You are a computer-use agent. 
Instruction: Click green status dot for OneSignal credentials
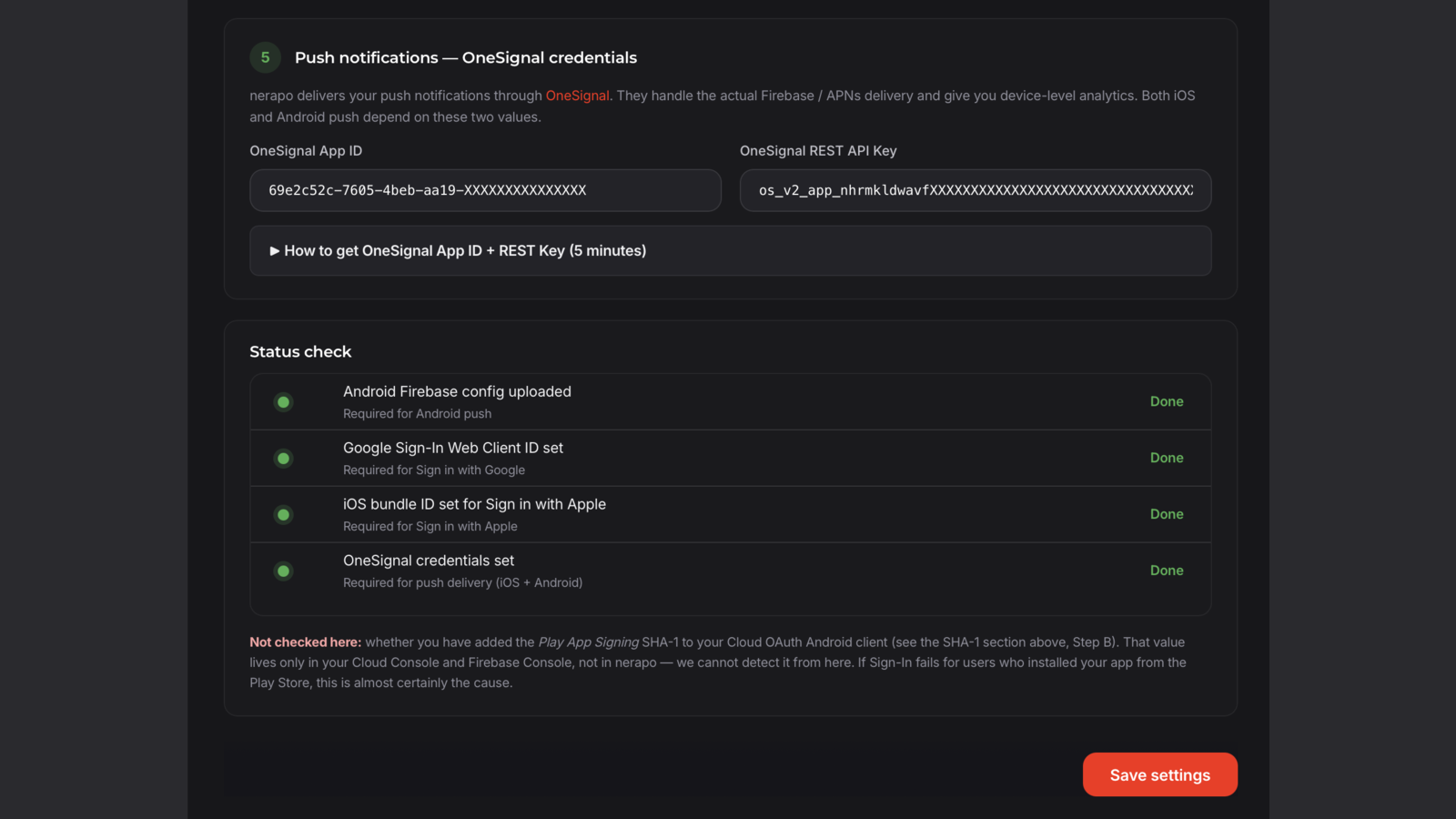[284, 571]
